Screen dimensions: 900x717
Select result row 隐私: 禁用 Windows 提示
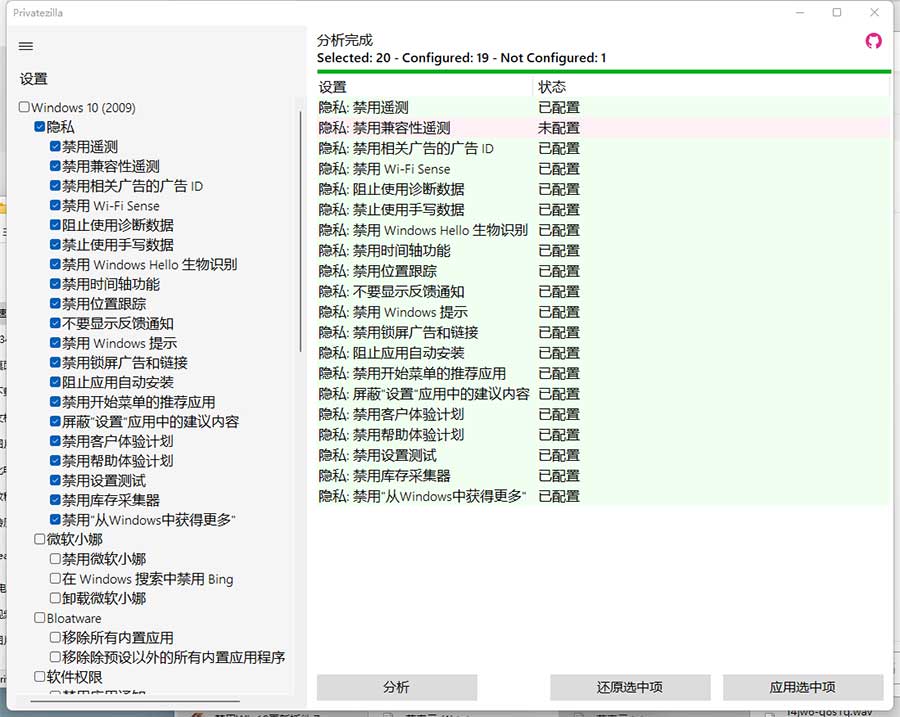click(x=603, y=312)
